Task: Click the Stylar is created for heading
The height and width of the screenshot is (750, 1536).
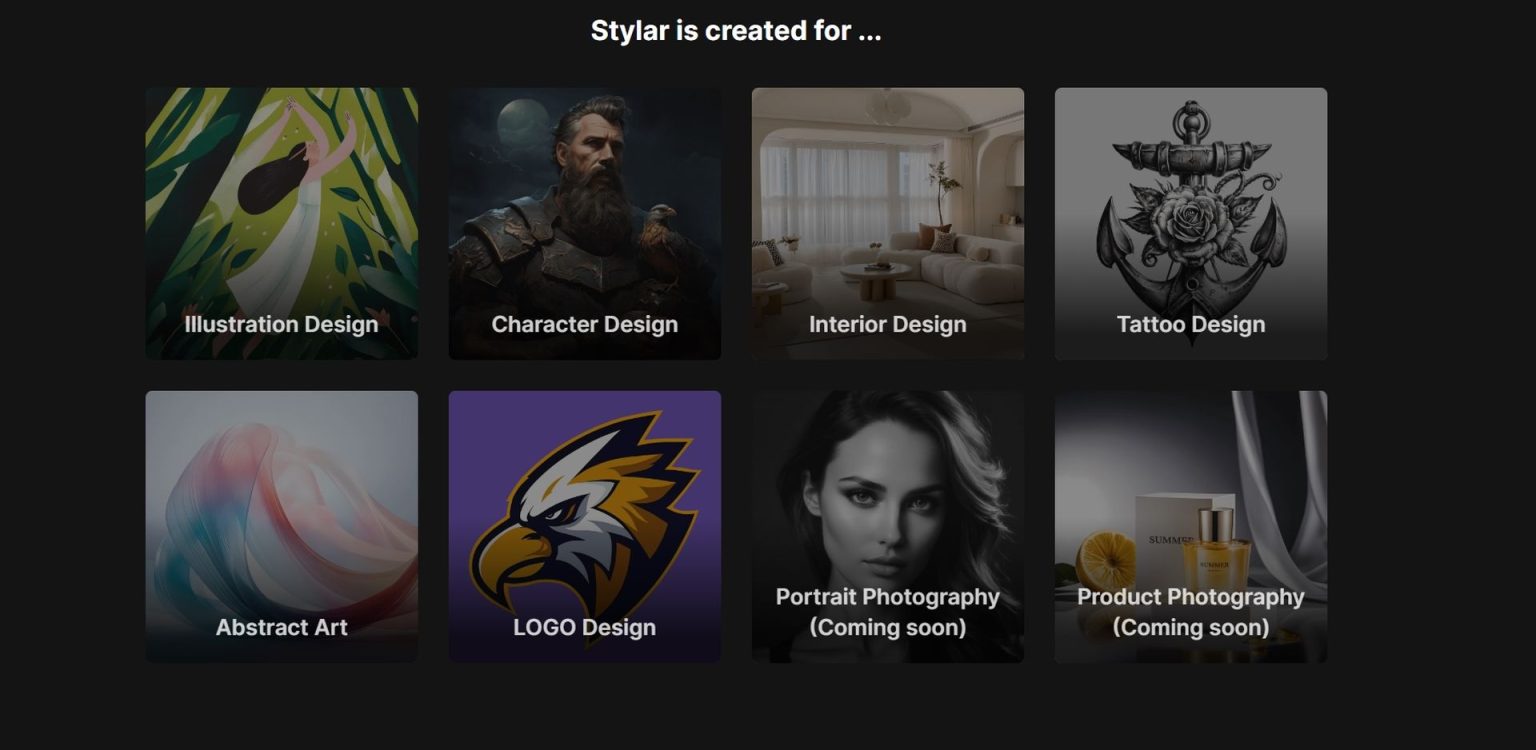Action: (737, 31)
